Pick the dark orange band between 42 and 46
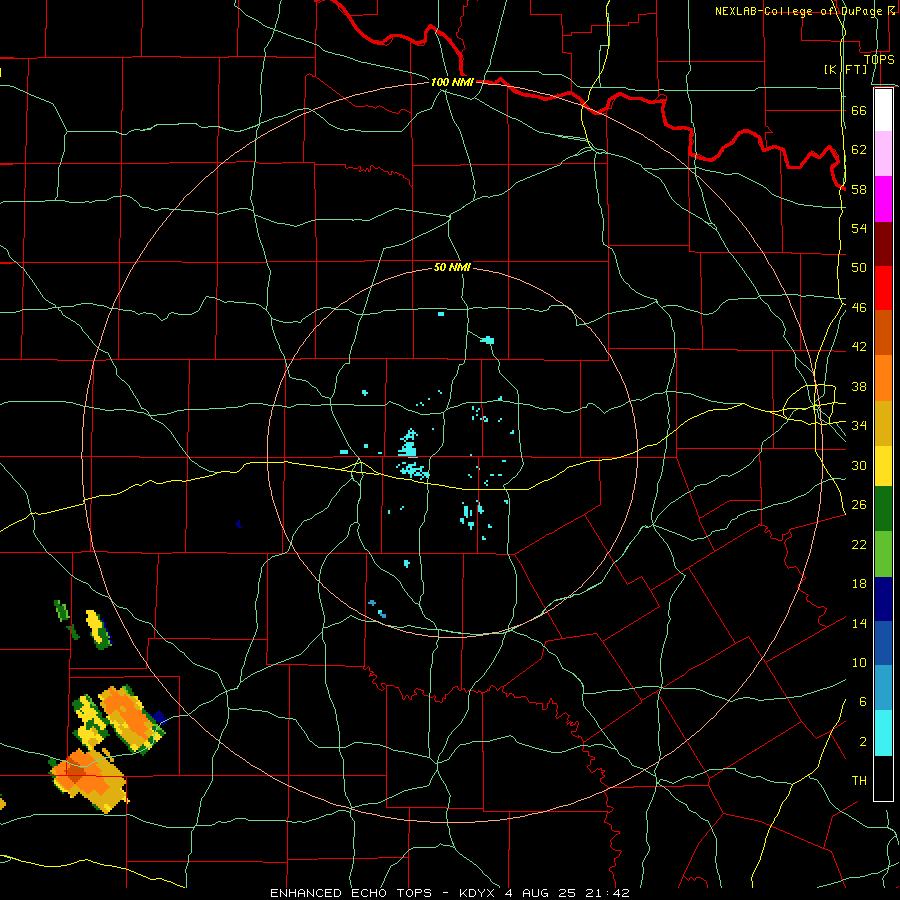The image size is (900, 900). click(x=883, y=333)
